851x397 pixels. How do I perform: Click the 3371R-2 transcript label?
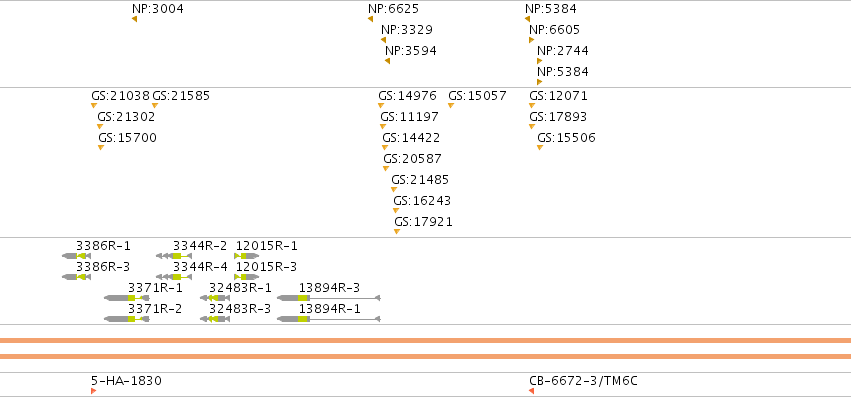pos(155,310)
